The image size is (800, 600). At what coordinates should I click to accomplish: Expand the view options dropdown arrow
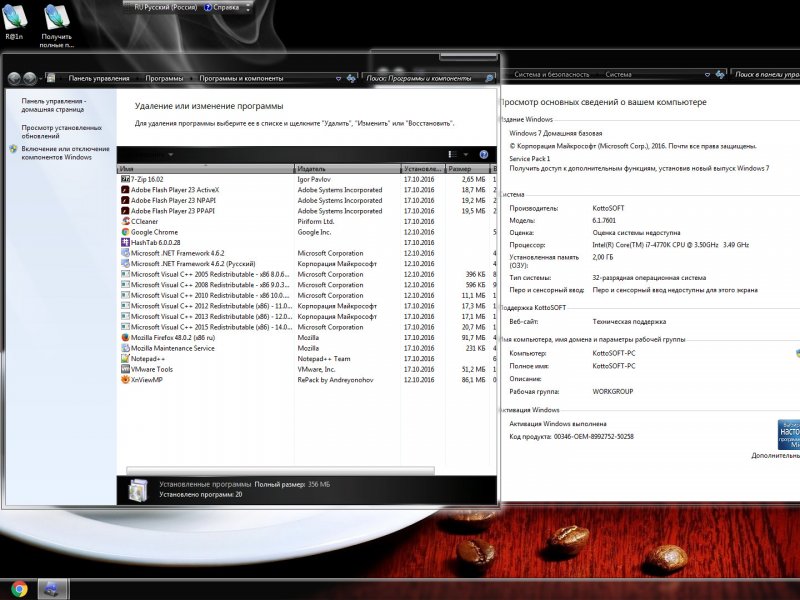coord(466,155)
